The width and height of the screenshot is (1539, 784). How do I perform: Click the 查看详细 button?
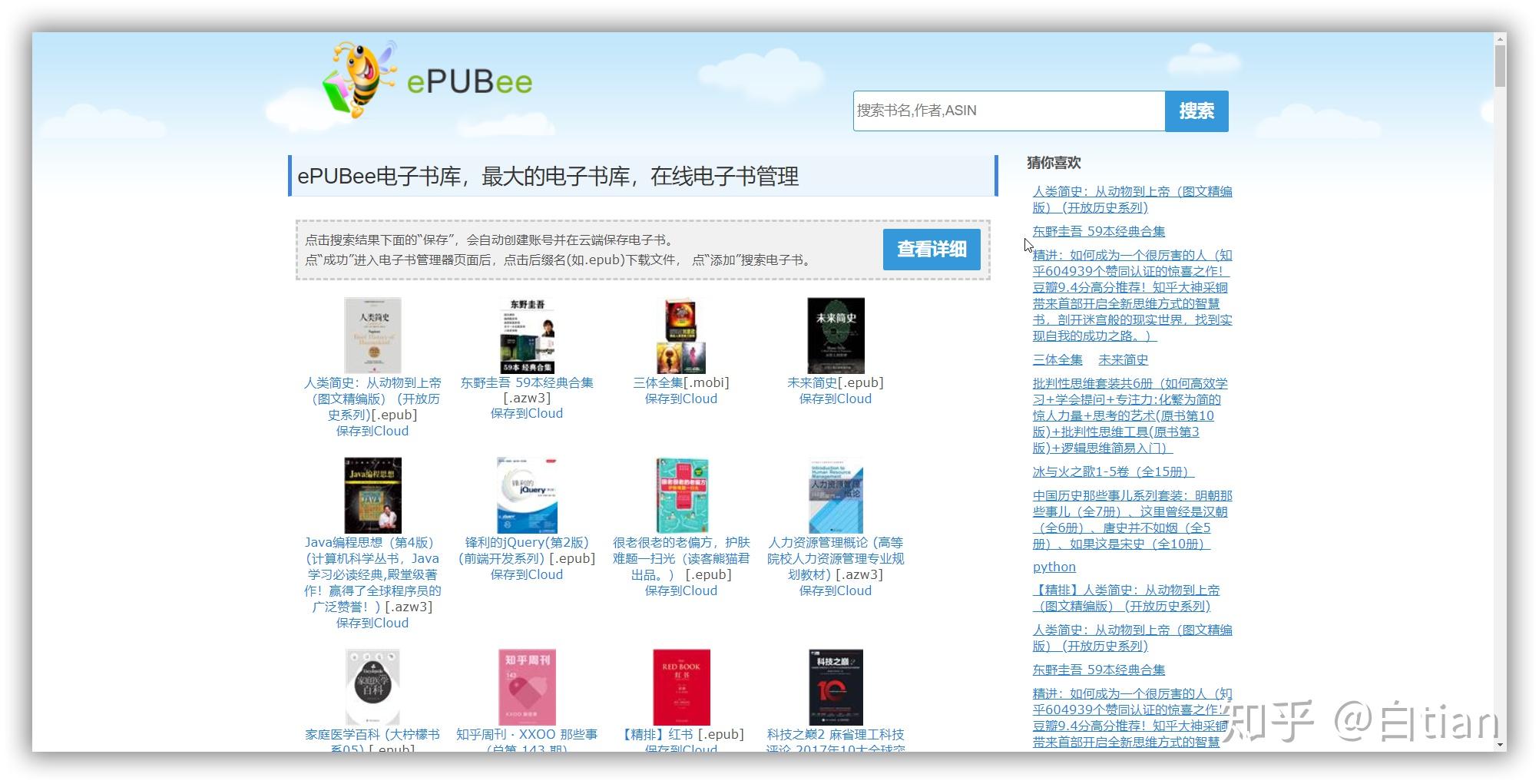(932, 249)
